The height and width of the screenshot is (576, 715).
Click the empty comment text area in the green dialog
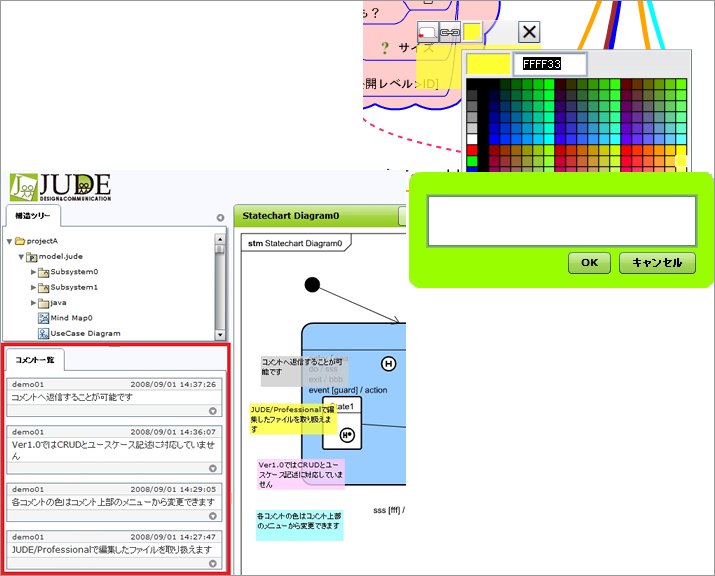(561, 221)
